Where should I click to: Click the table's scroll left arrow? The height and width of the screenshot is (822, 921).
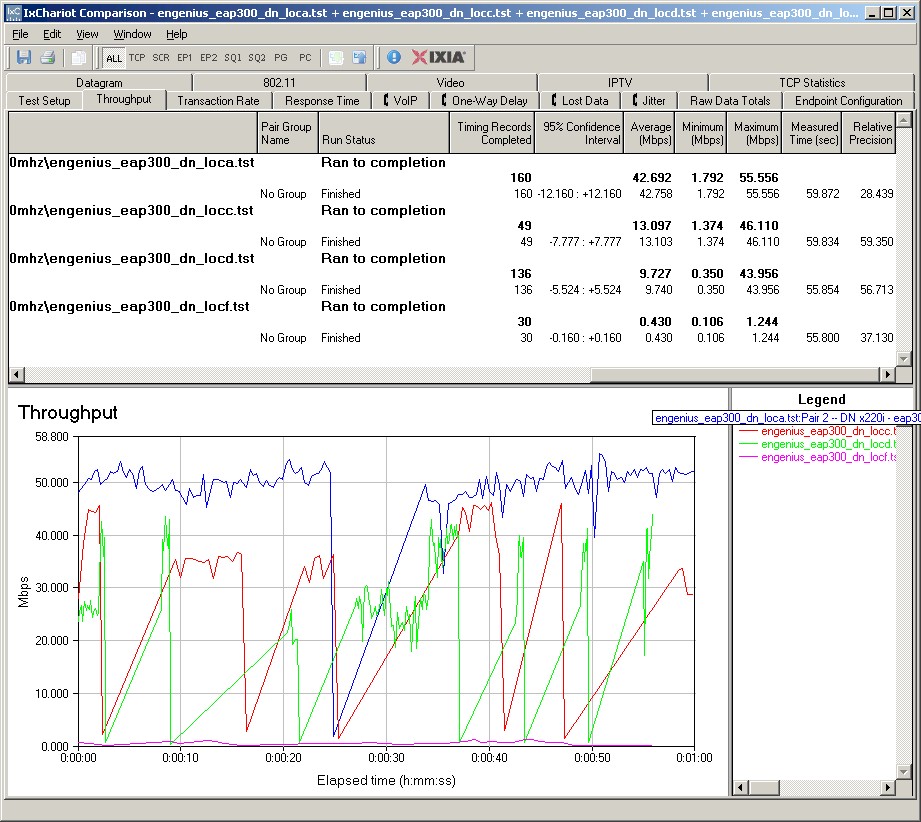click(16, 374)
